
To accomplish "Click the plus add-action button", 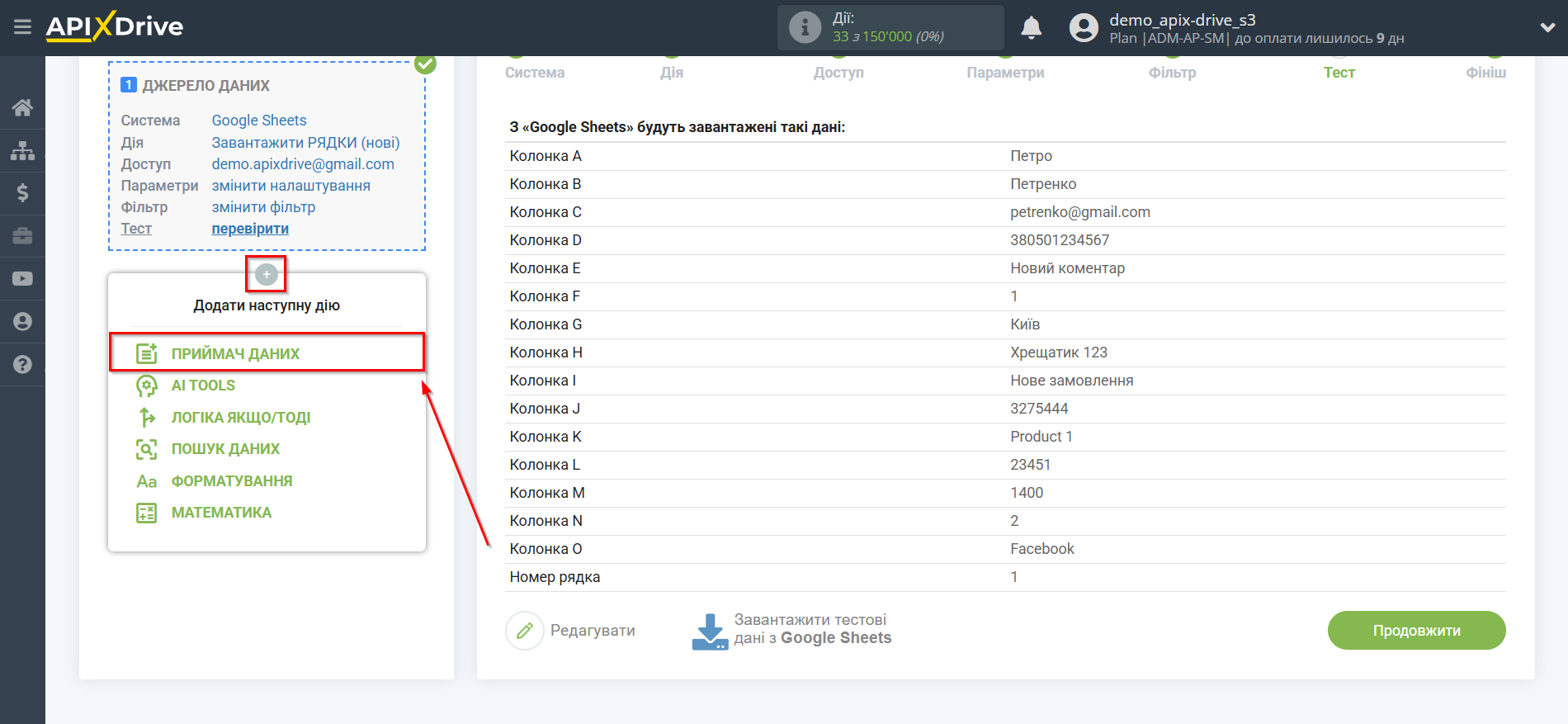I will pyautogui.click(x=266, y=274).
